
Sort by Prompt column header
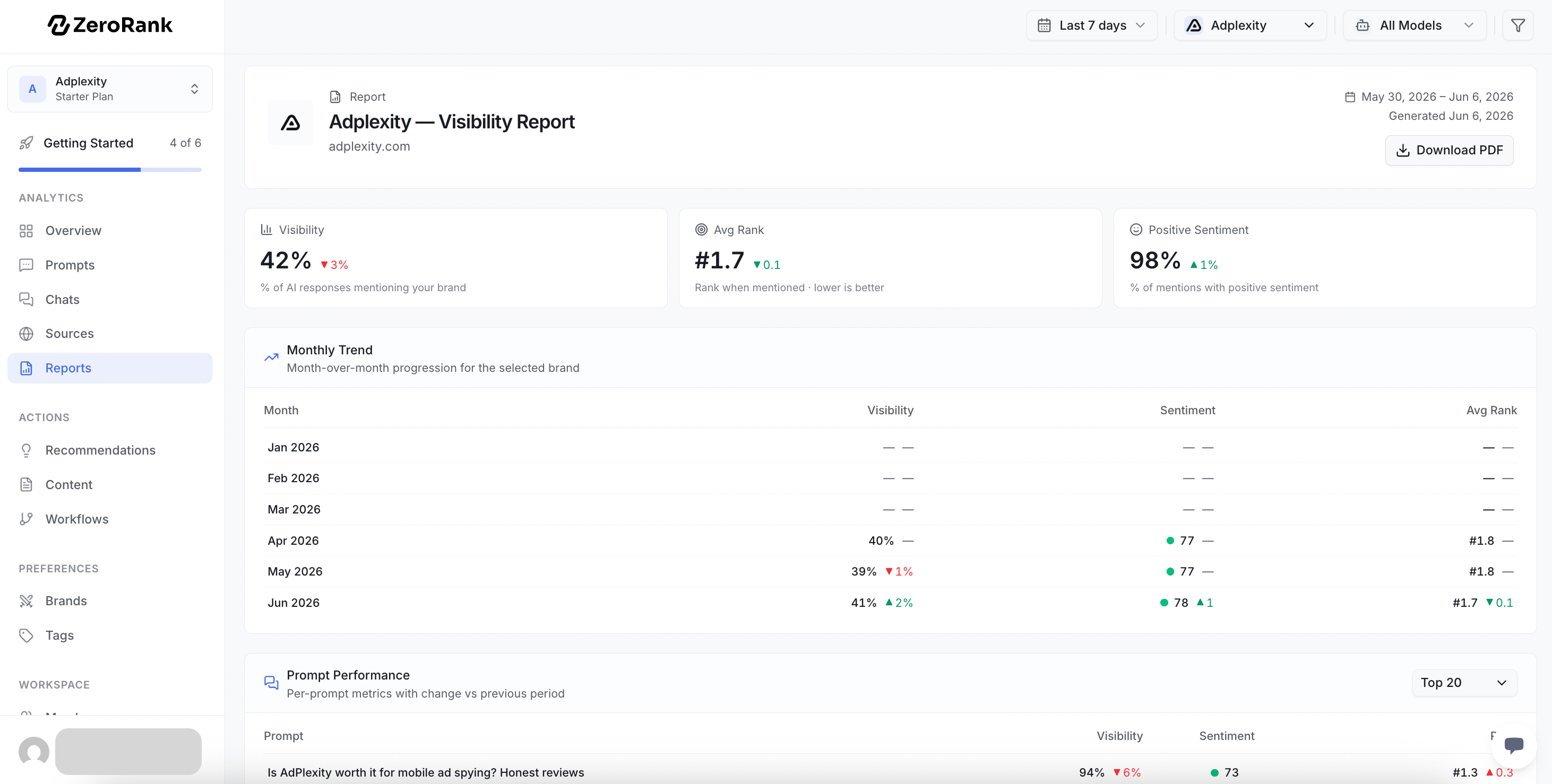[283, 736]
